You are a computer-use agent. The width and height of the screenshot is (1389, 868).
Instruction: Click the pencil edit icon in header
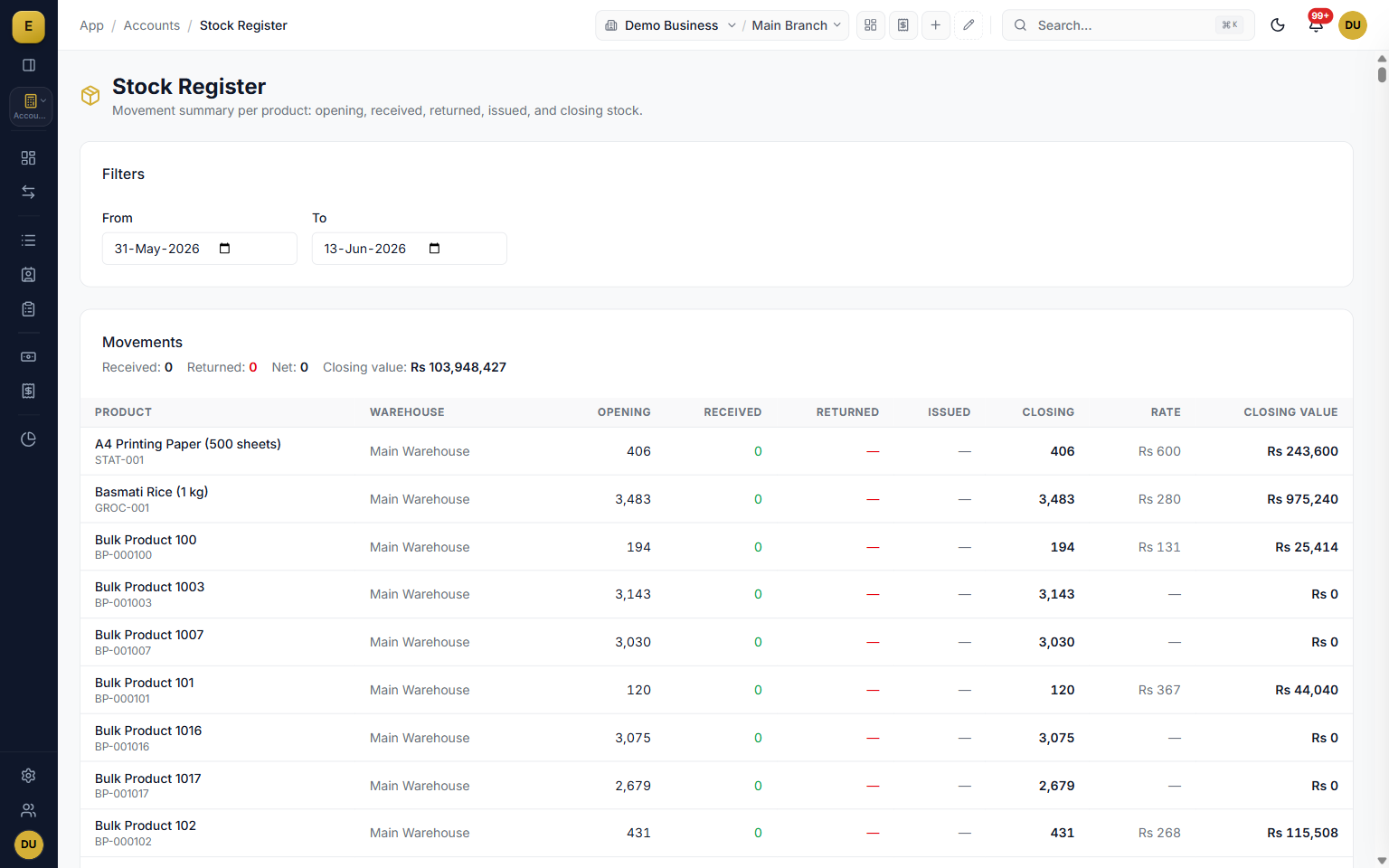point(969,25)
